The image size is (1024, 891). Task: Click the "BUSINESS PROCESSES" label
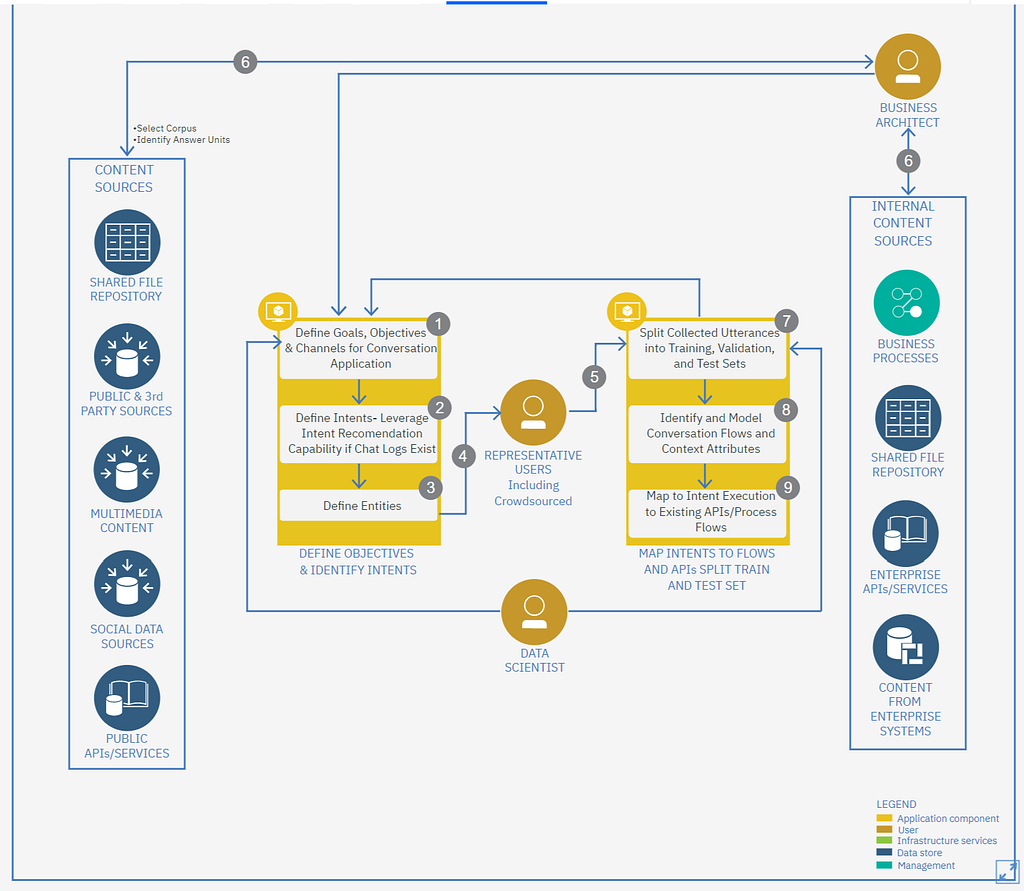pyautogui.click(x=906, y=351)
